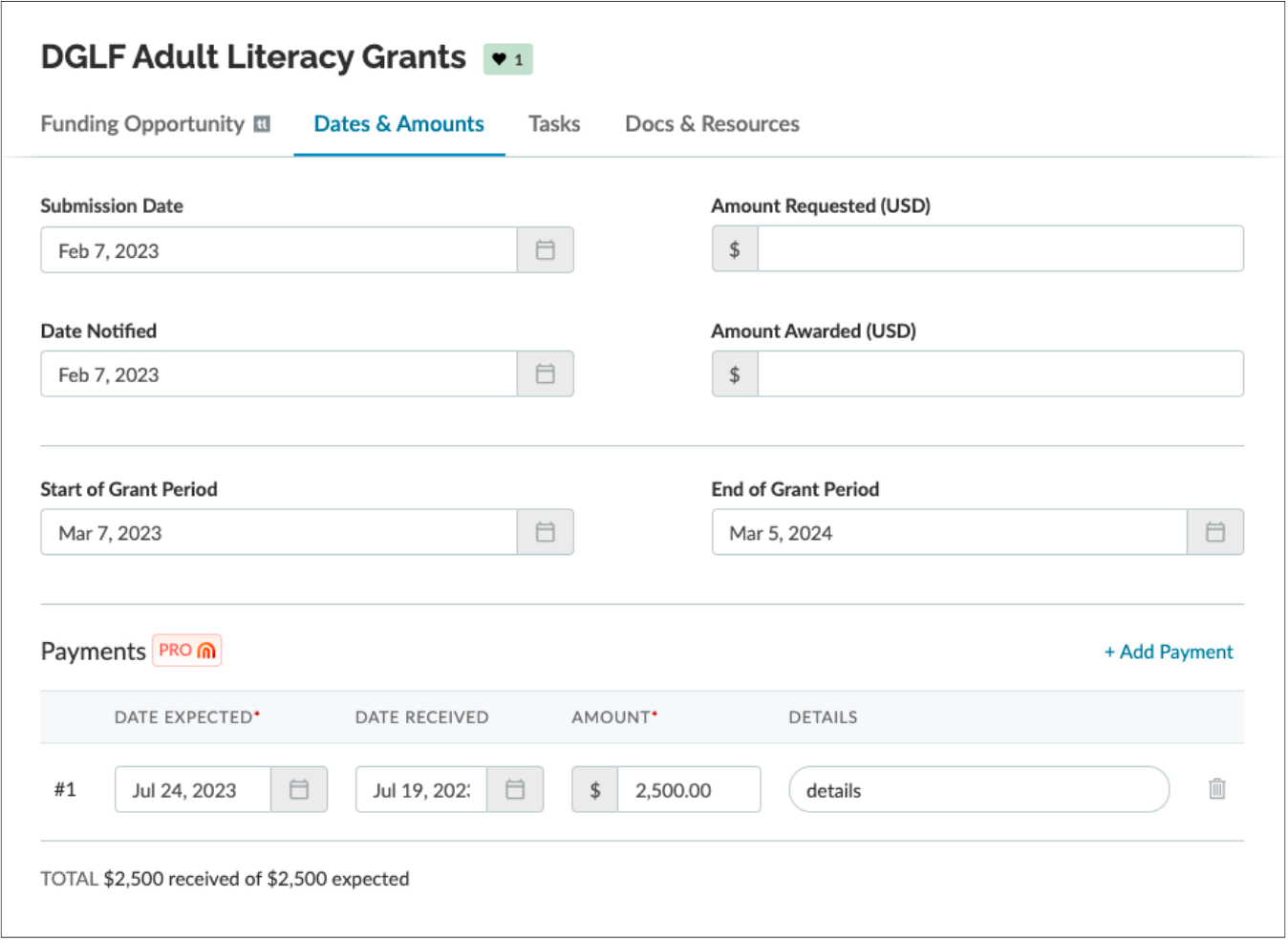Switch to the Funding Opportunity tab
The width and height of the screenshot is (1288, 941).
pos(141,123)
